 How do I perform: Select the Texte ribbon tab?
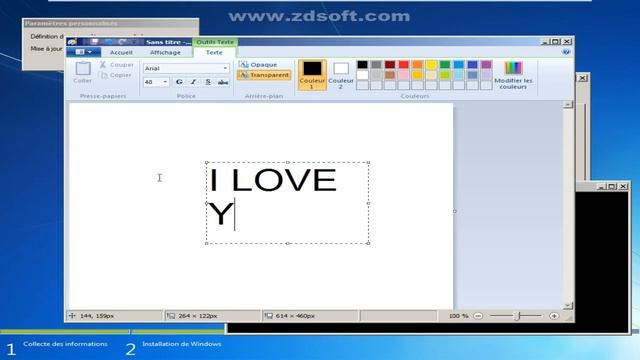[x=214, y=53]
